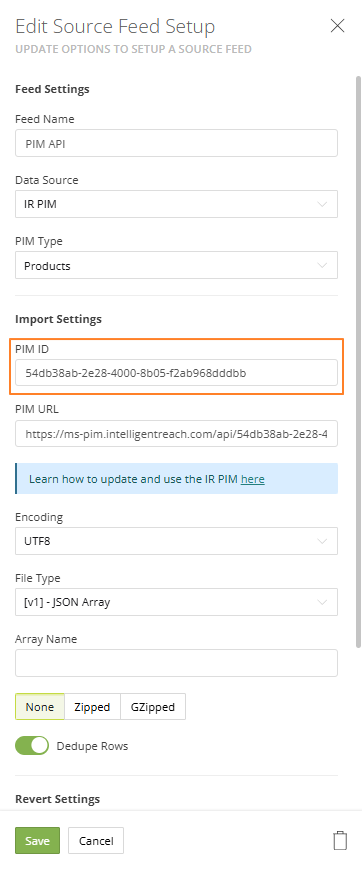362x870 pixels.
Task: Click the Cancel button
Action: pyautogui.click(x=96, y=841)
